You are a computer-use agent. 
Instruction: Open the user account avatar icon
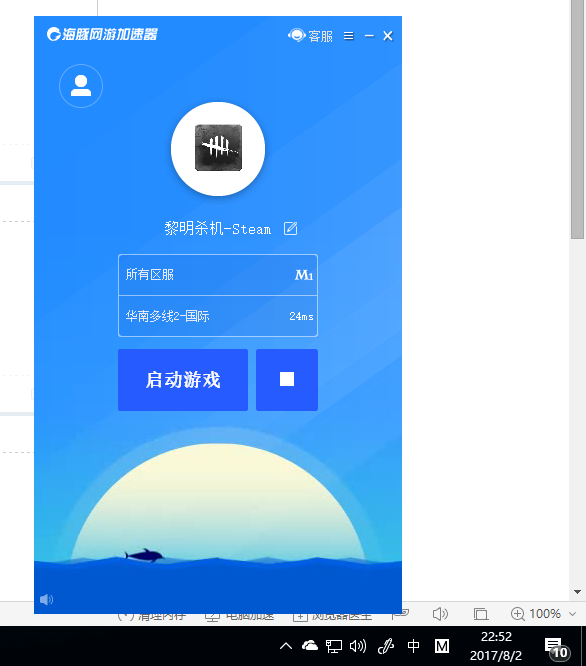tap(81, 86)
